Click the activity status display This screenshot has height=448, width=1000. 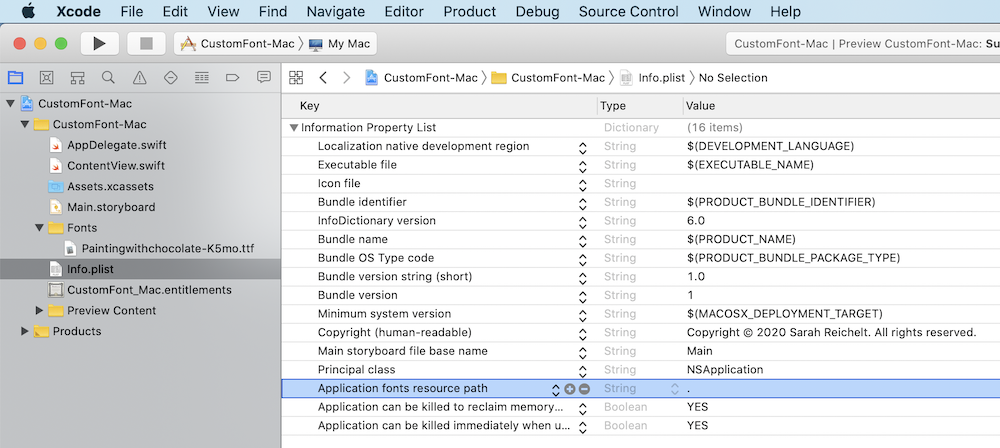864,43
